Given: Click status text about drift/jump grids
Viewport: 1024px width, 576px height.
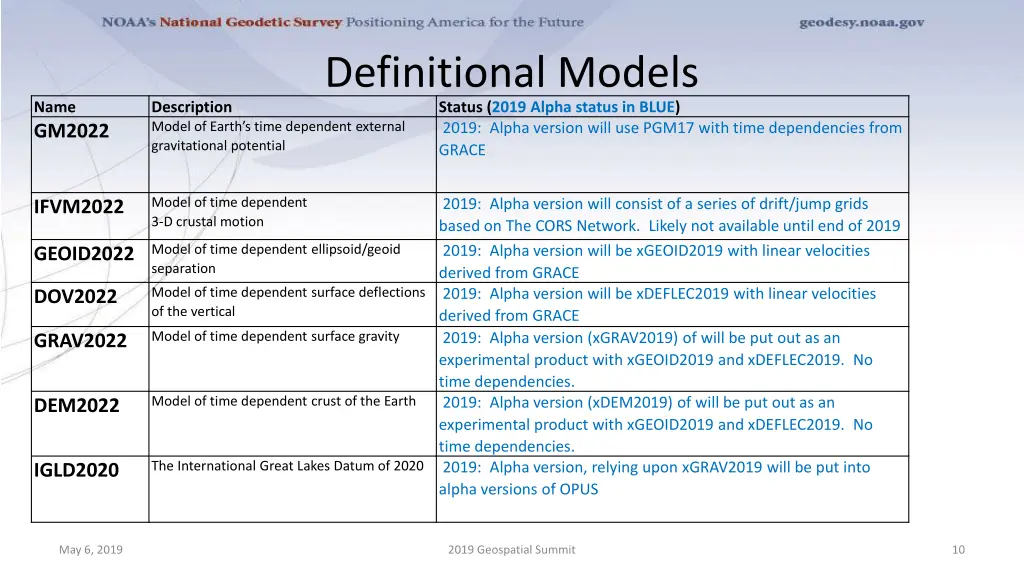Looking at the screenshot, I should [669, 215].
